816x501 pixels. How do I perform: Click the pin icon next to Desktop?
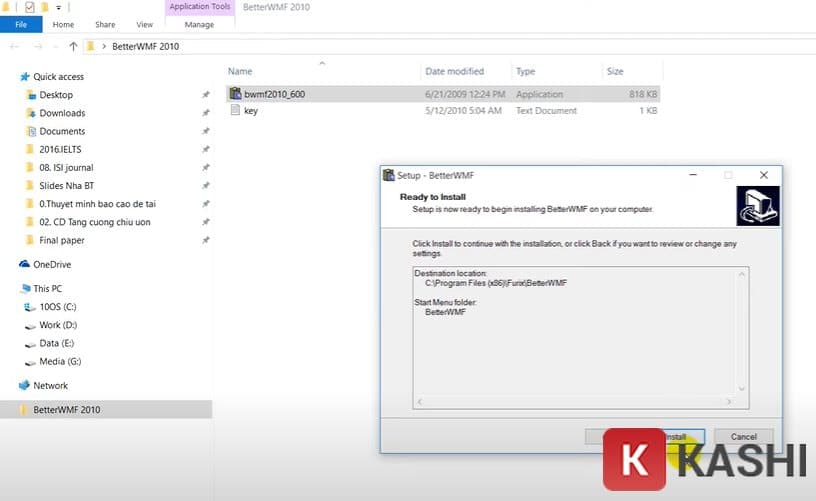(206, 95)
